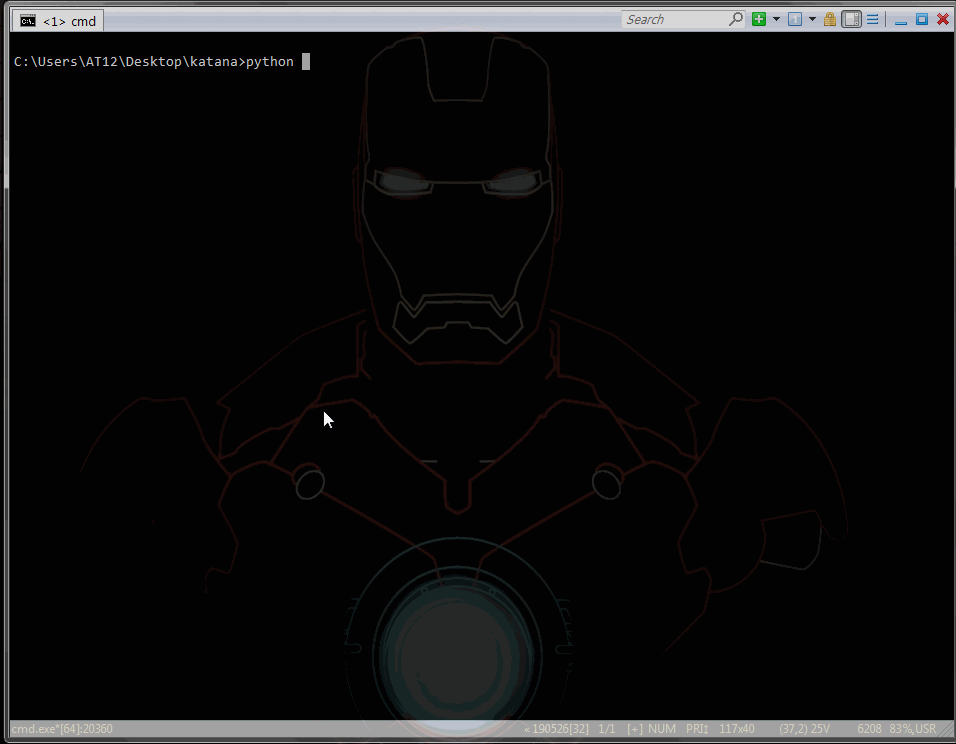956x744 pixels.
Task: Open a new console with the green plus
Action: click(759, 20)
